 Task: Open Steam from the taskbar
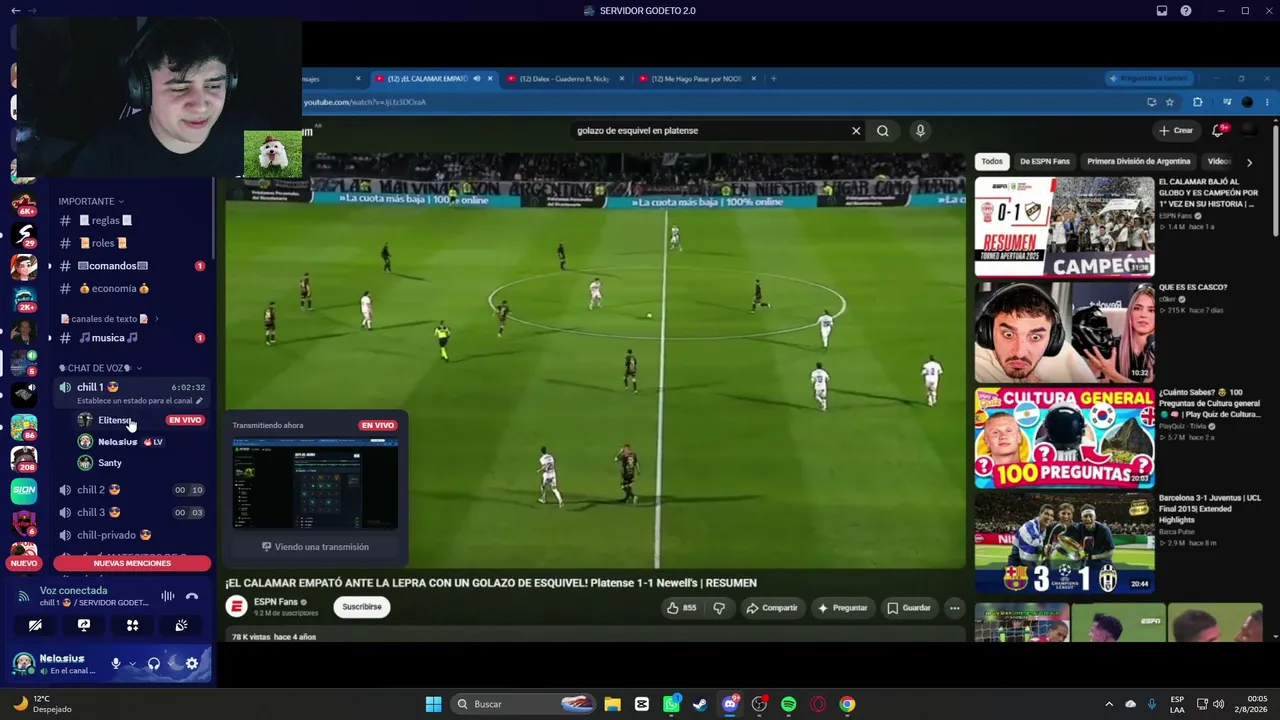click(700, 704)
